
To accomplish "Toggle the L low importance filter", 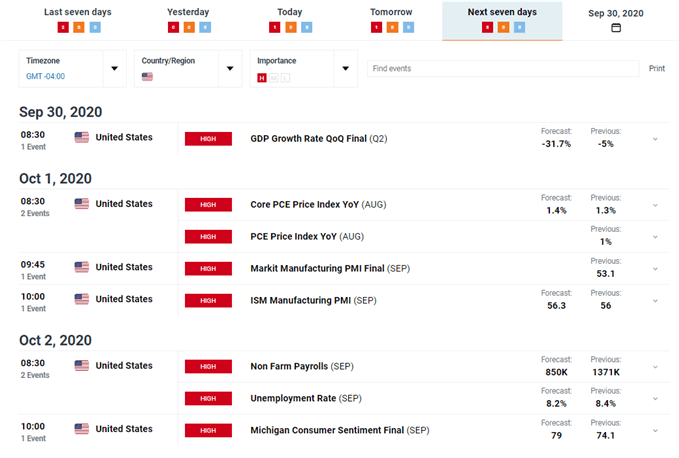I will point(285,78).
